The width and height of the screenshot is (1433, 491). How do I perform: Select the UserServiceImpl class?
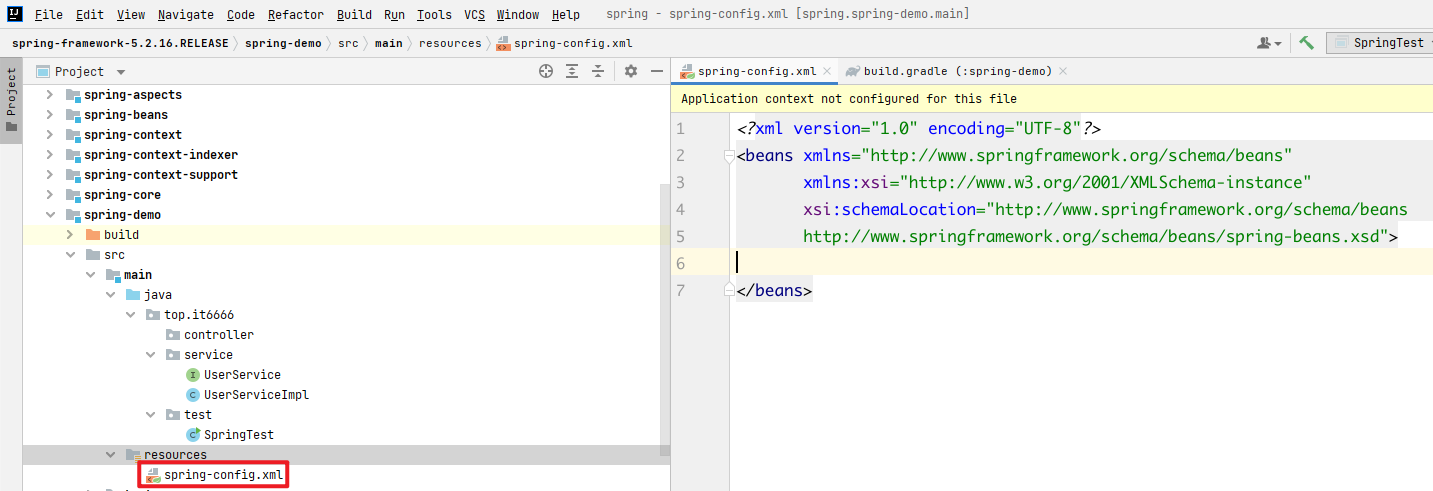(x=256, y=395)
